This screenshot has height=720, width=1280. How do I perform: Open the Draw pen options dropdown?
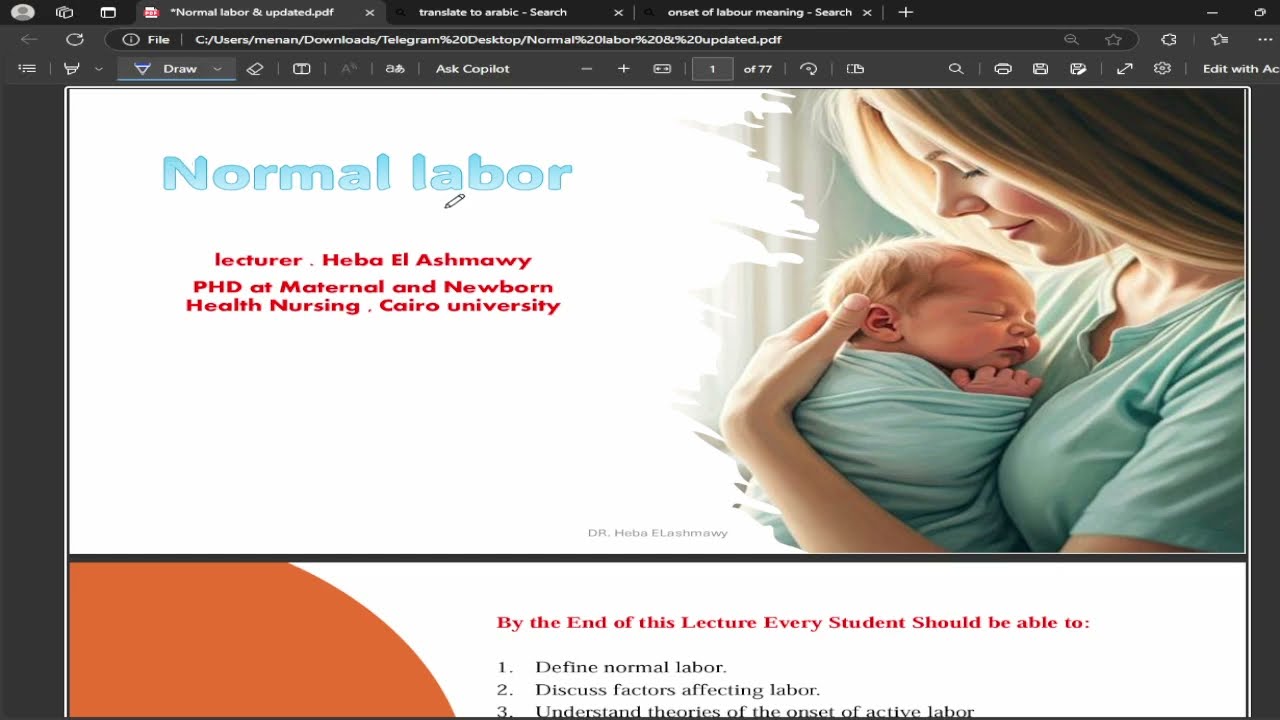[217, 69]
